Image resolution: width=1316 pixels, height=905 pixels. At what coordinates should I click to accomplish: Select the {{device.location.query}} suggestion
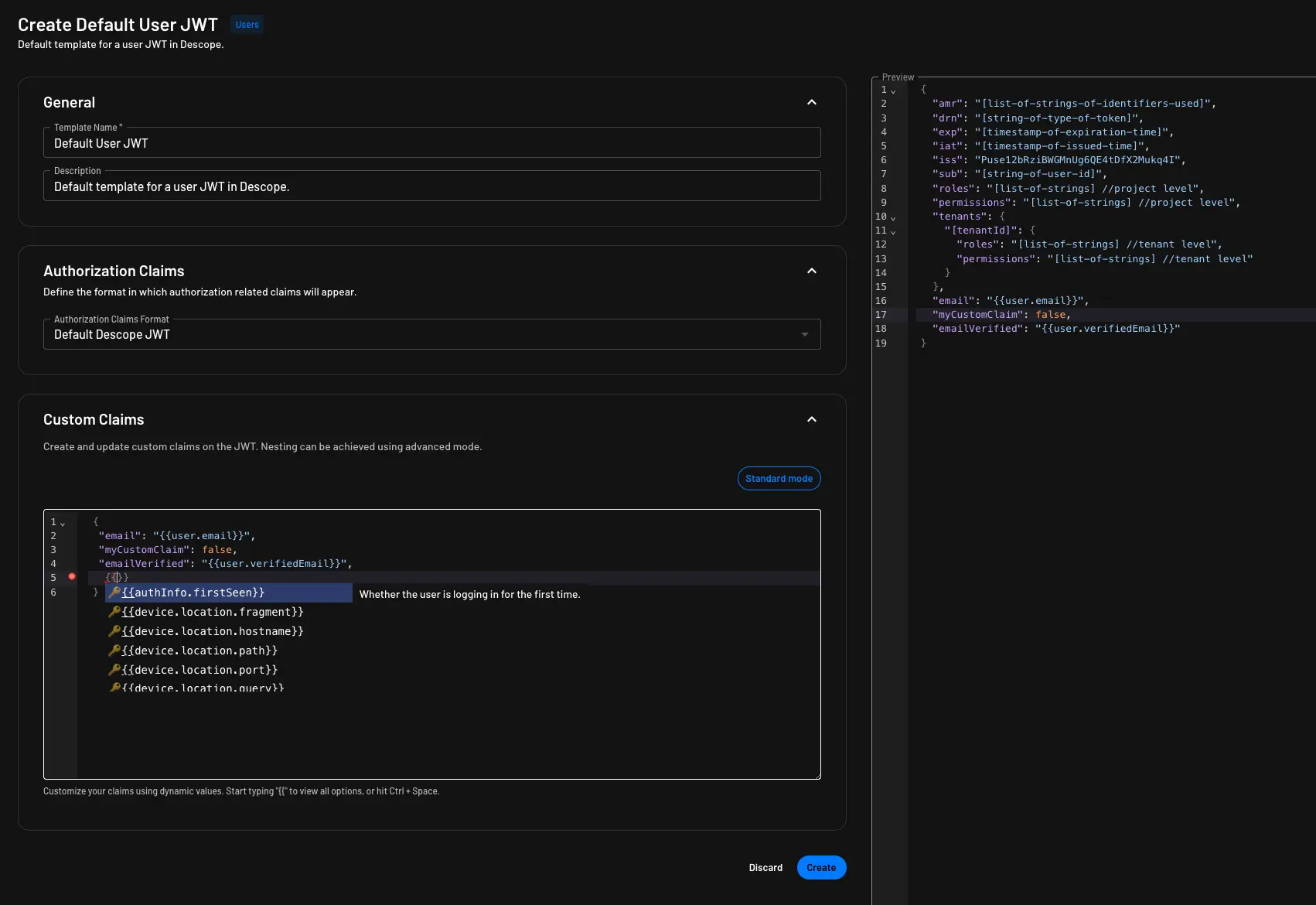229,686
